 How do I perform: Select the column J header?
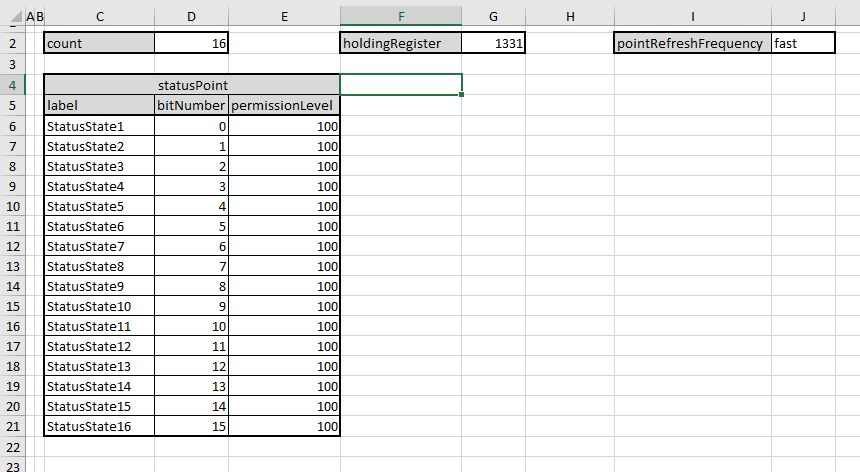803,16
